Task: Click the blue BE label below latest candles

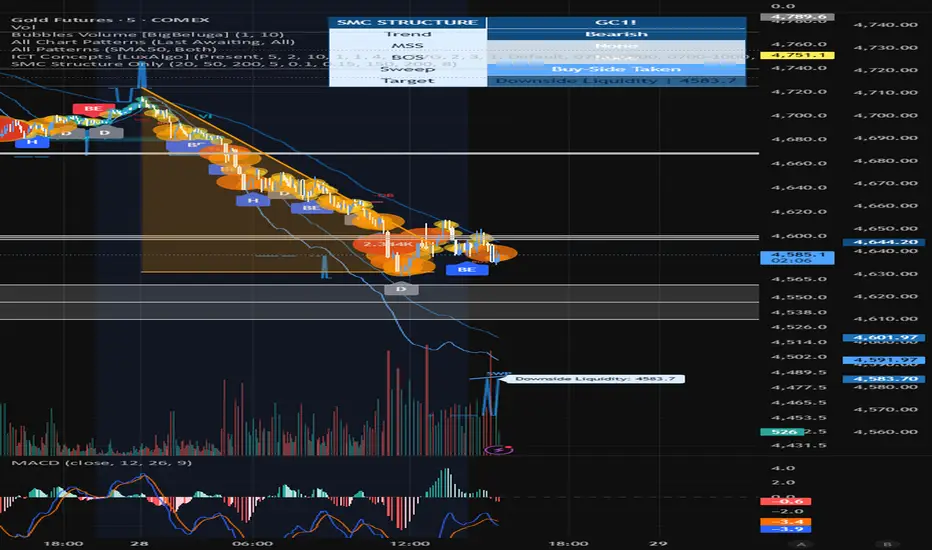Action: pos(467,269)
